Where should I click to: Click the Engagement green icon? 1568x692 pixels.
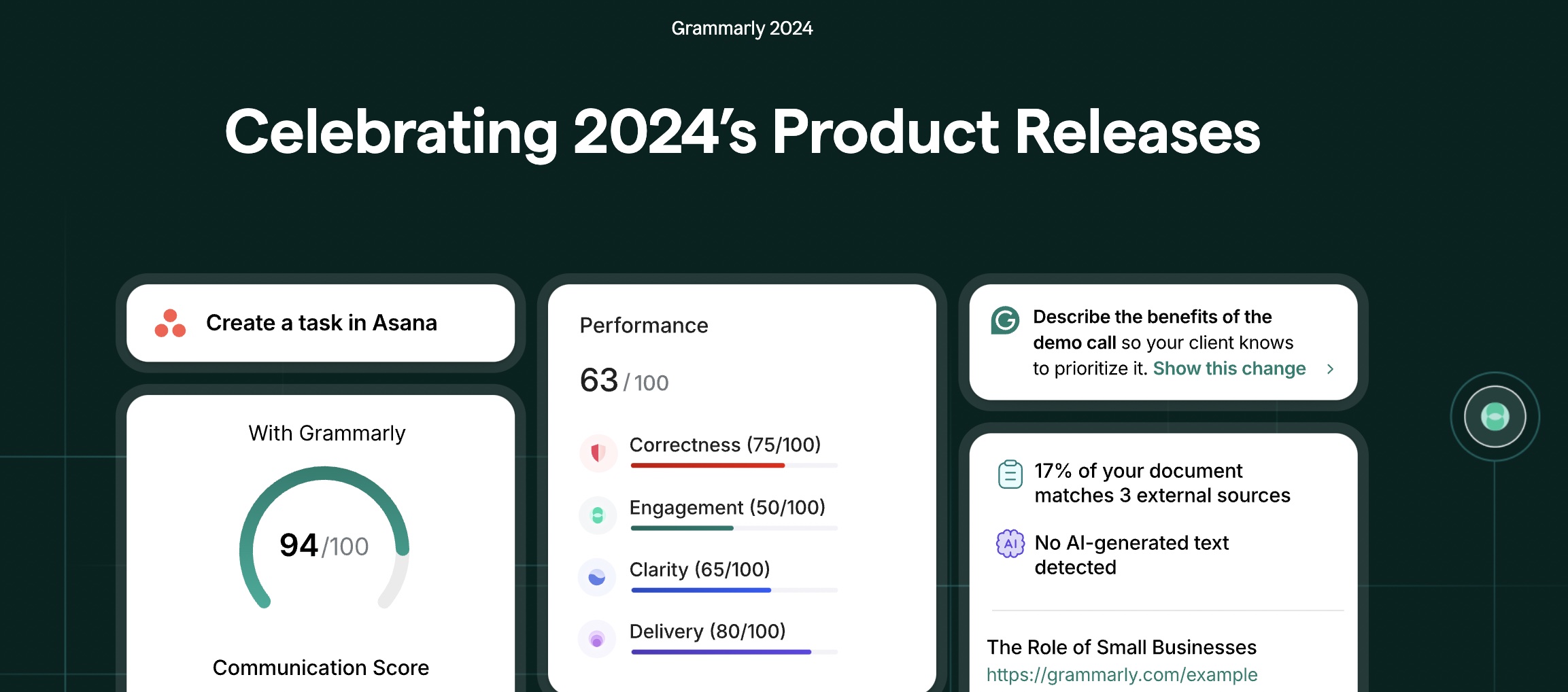pyautogui.click(x=598, y=515)
